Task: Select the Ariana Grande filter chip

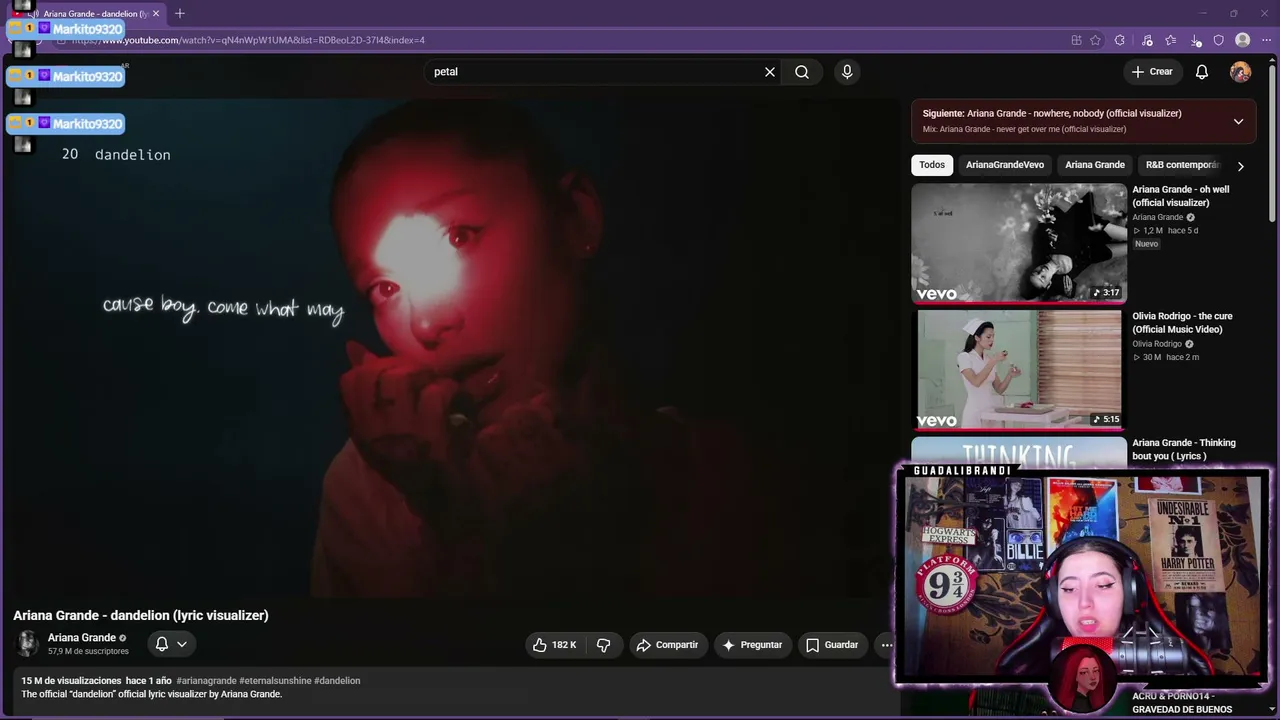Action: pyautogui.click(x=1095, y=165)
